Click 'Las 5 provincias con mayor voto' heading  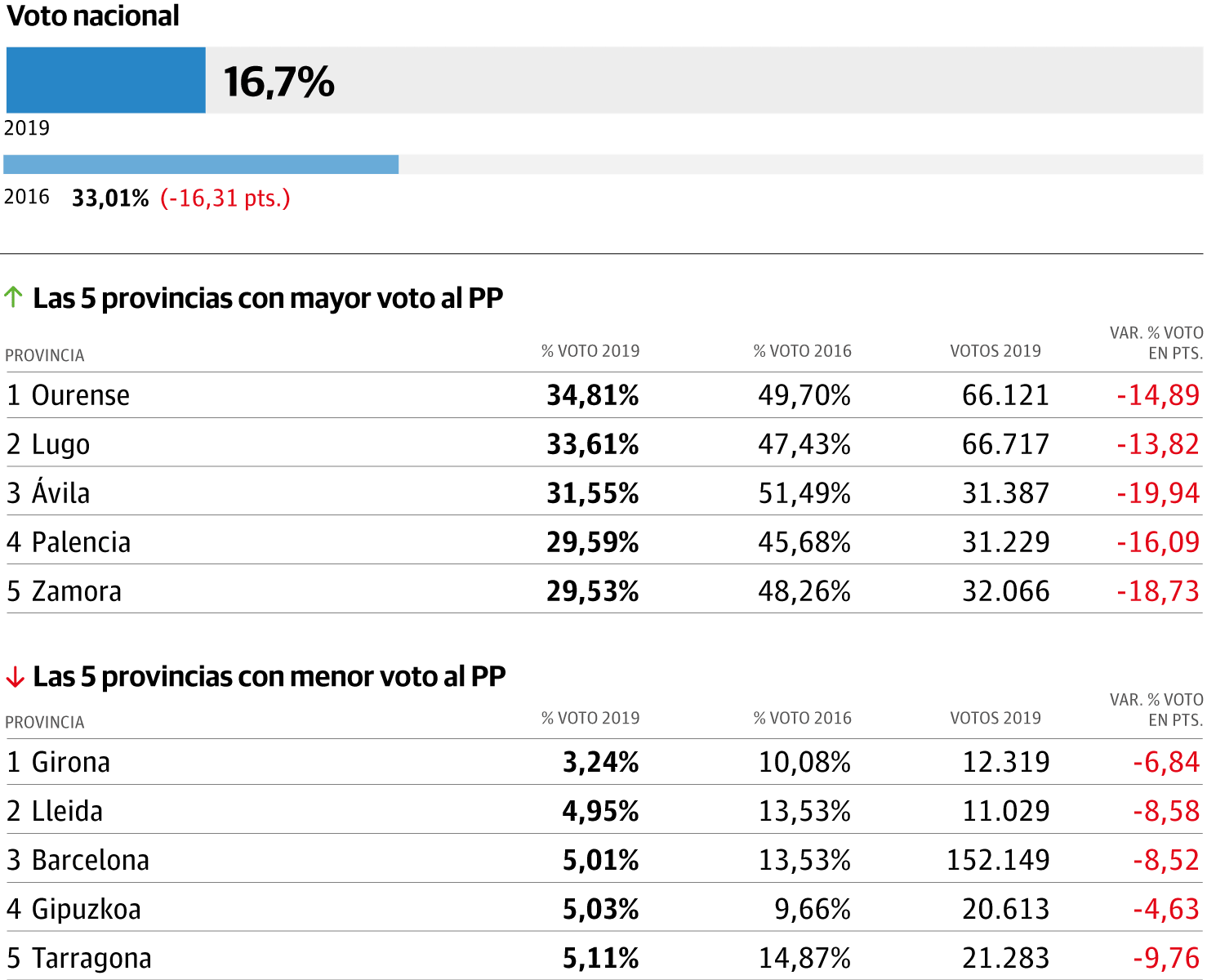tap(267, 298)
